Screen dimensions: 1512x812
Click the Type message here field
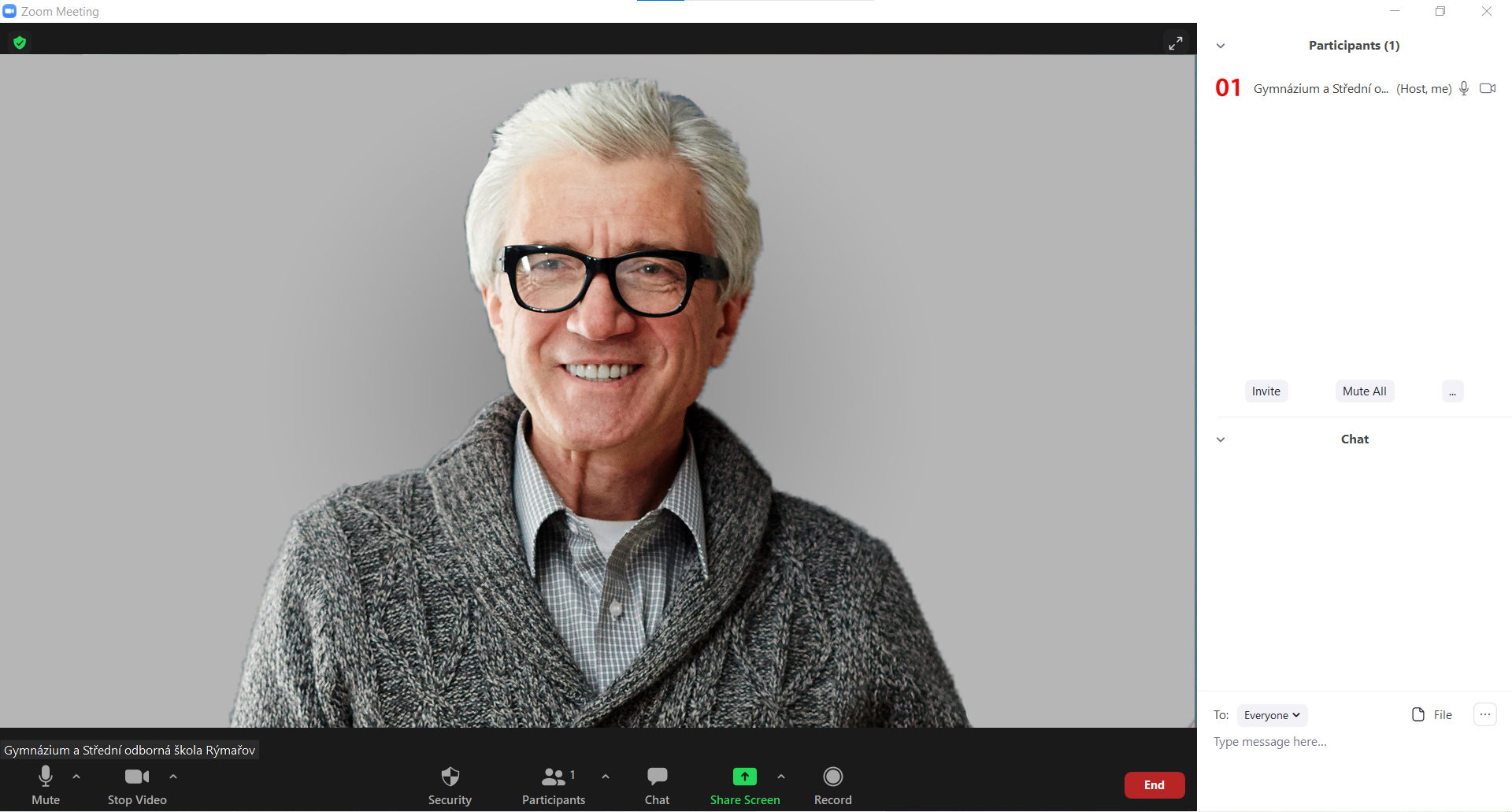[1354, 742]
